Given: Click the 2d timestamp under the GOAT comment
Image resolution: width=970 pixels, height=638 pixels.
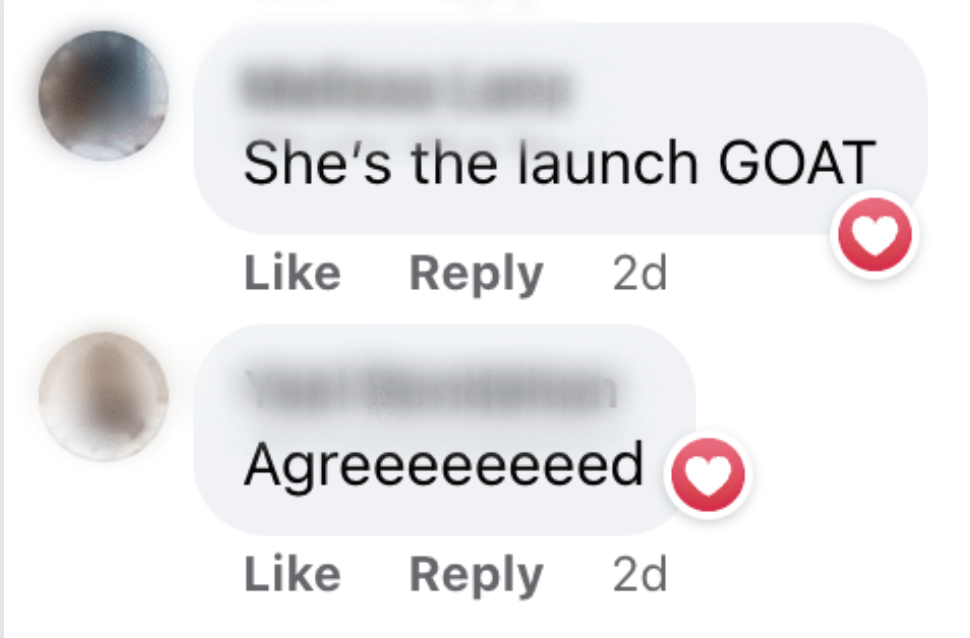Looking at the screenshot, I should (640, 274).
